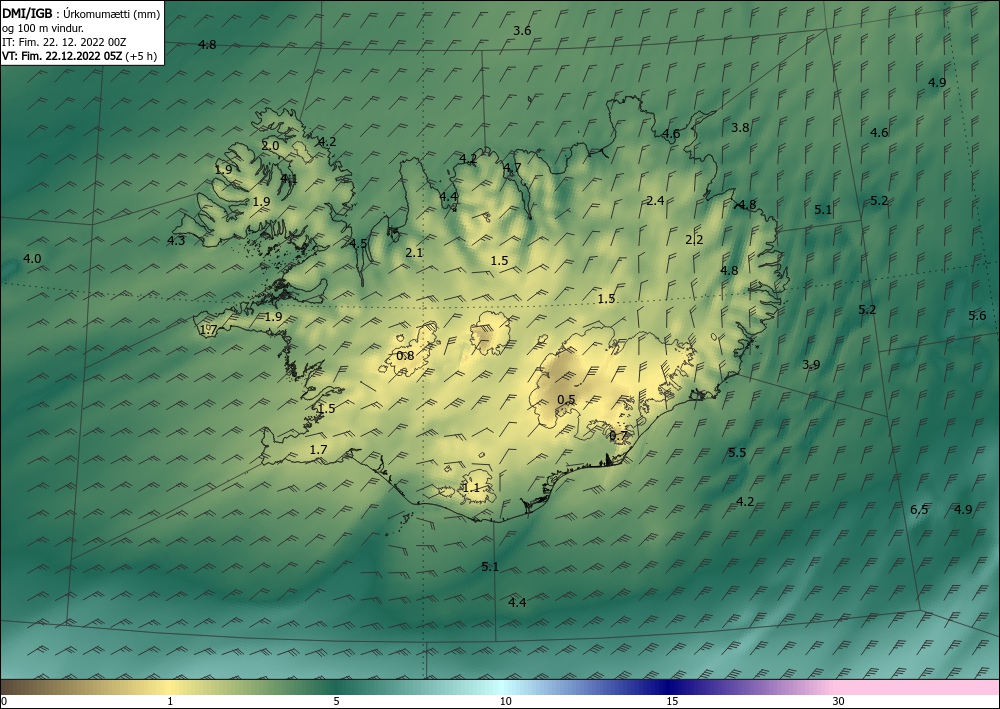Viewport: 1000px width, 709px height.
Task: Select the 3.9 value off the east coast
Action: [811, 365]
